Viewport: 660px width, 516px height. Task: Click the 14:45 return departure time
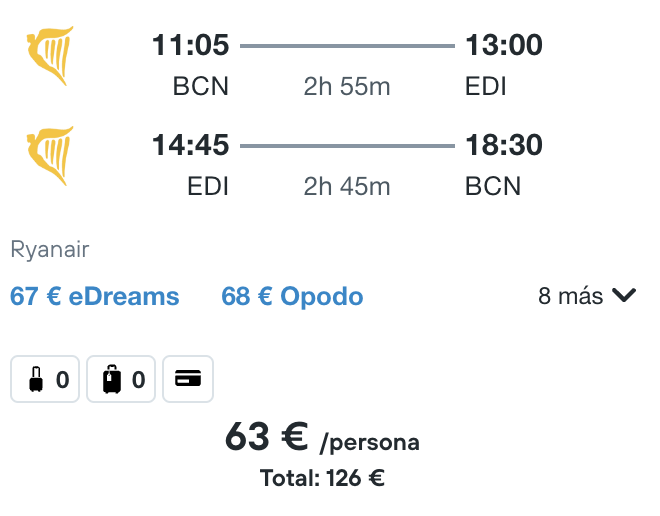pos(191,145)
